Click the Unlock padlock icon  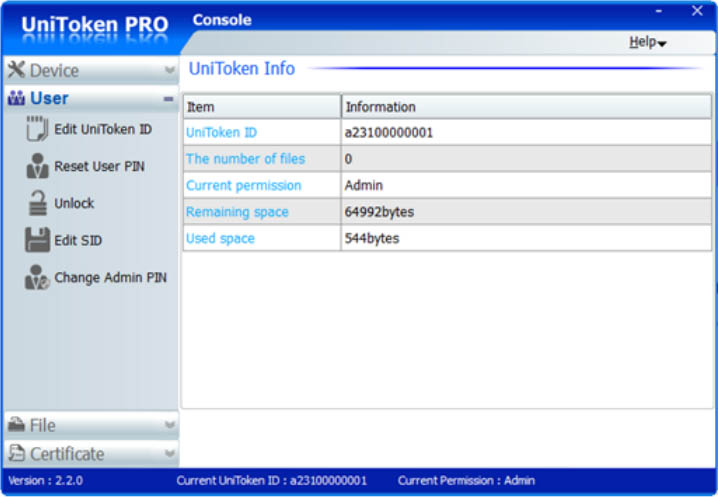tap(38, 203)
